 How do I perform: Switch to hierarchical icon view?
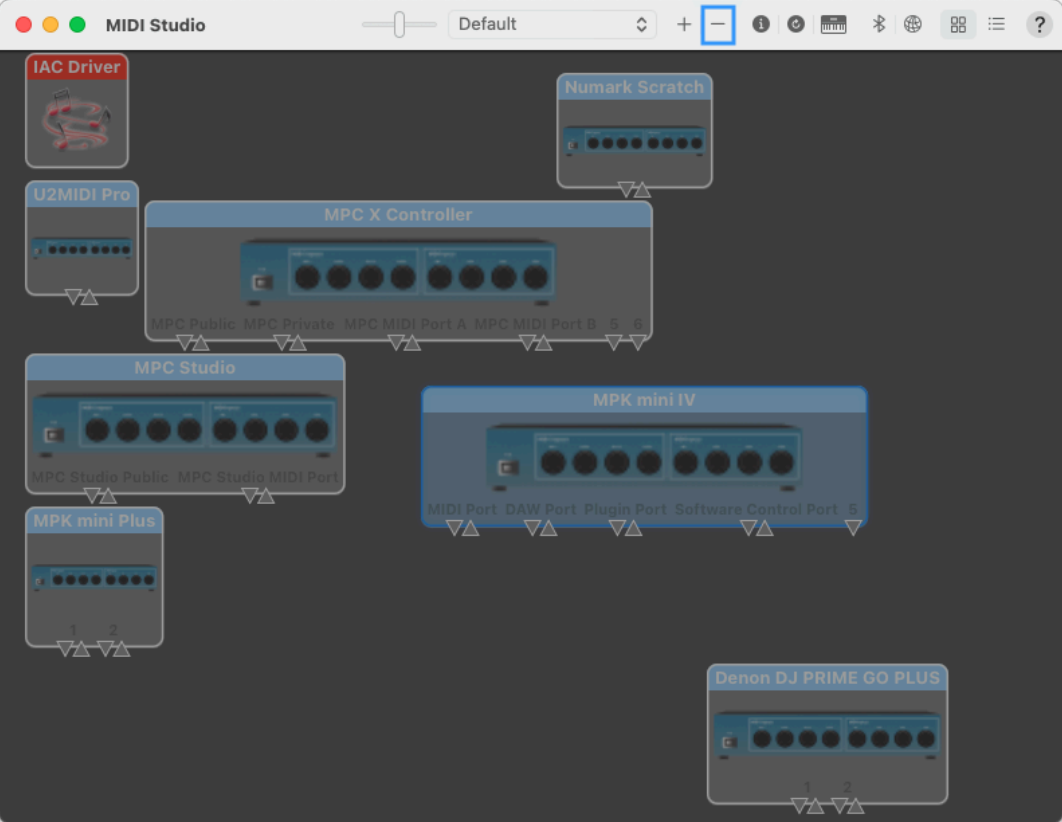coord(958,24)
